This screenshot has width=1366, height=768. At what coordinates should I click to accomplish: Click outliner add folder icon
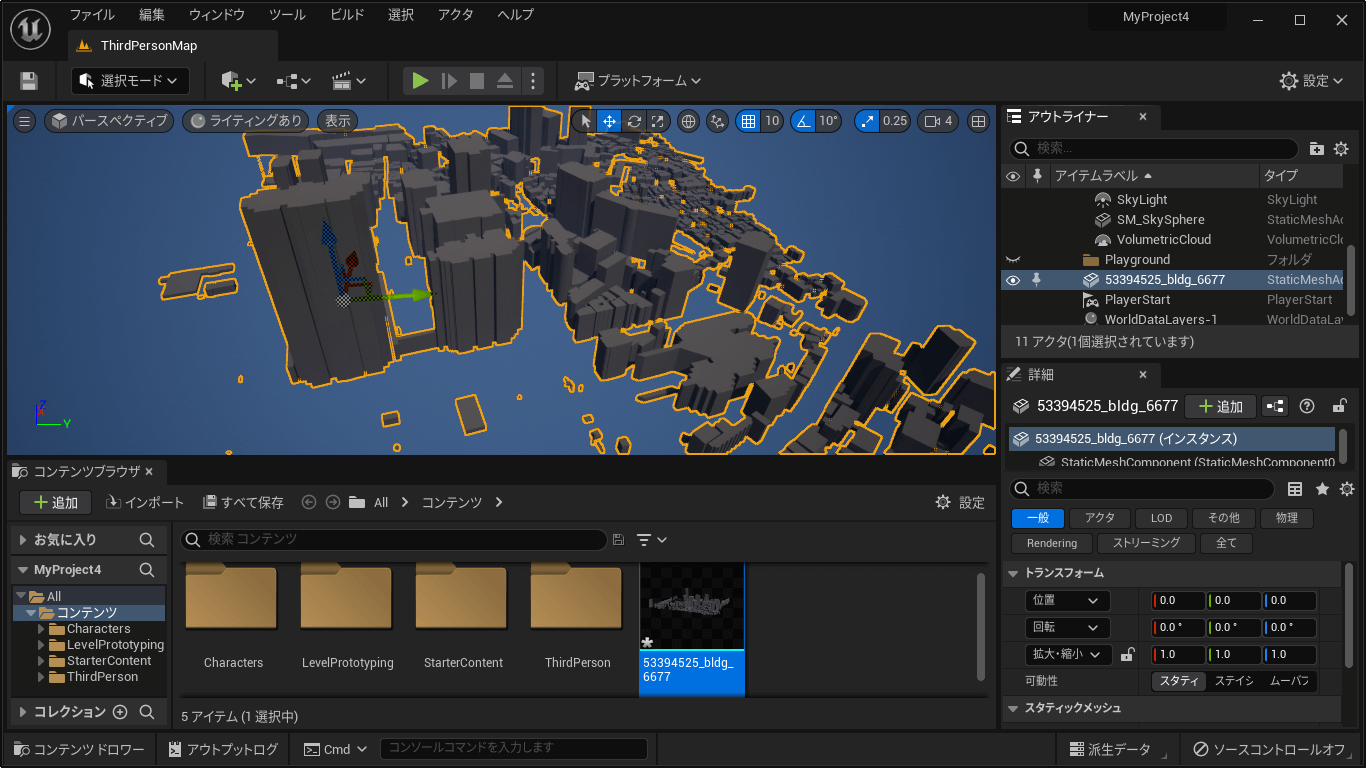click(x=1317, y=148)
